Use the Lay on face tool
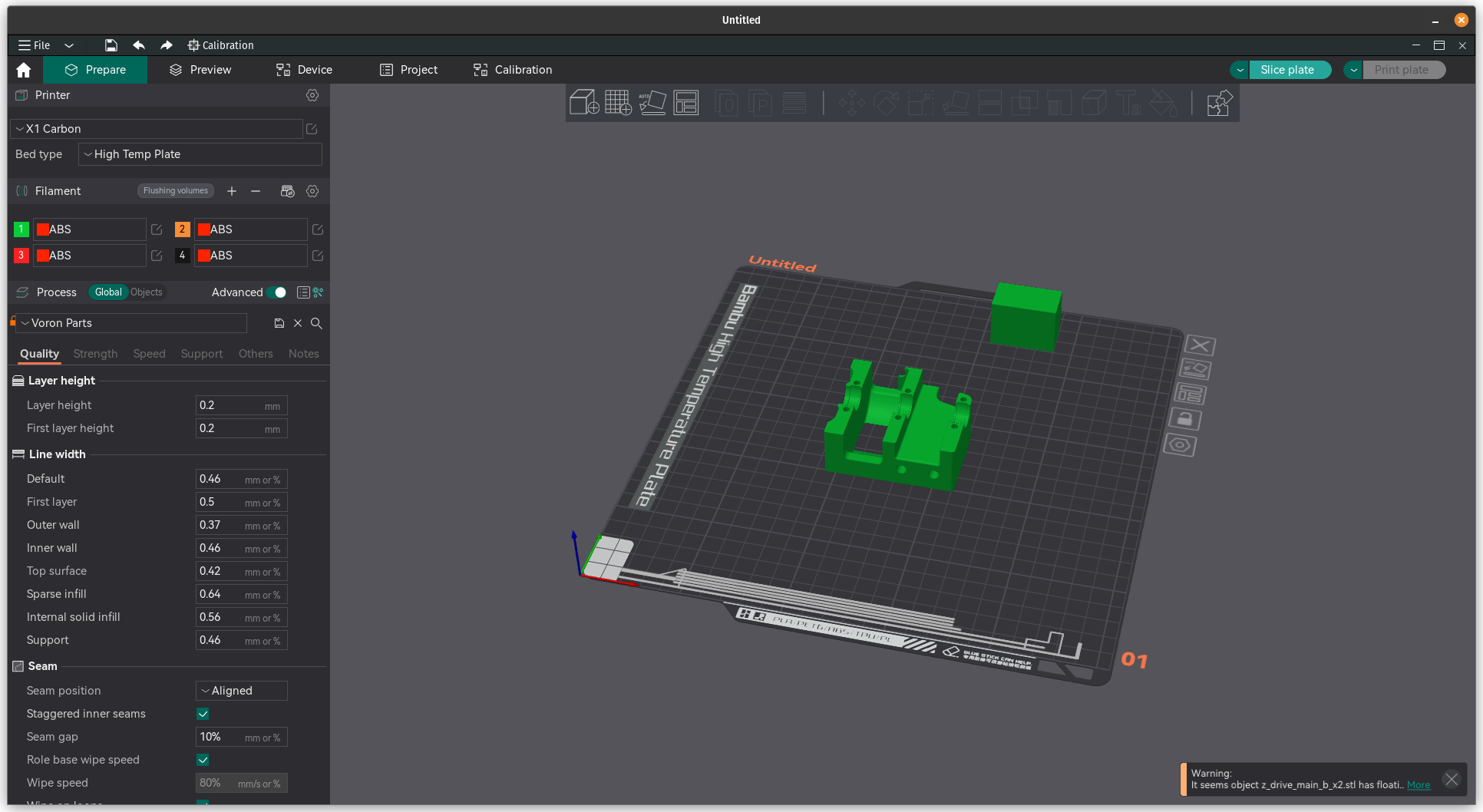 [x=956, y=103]
